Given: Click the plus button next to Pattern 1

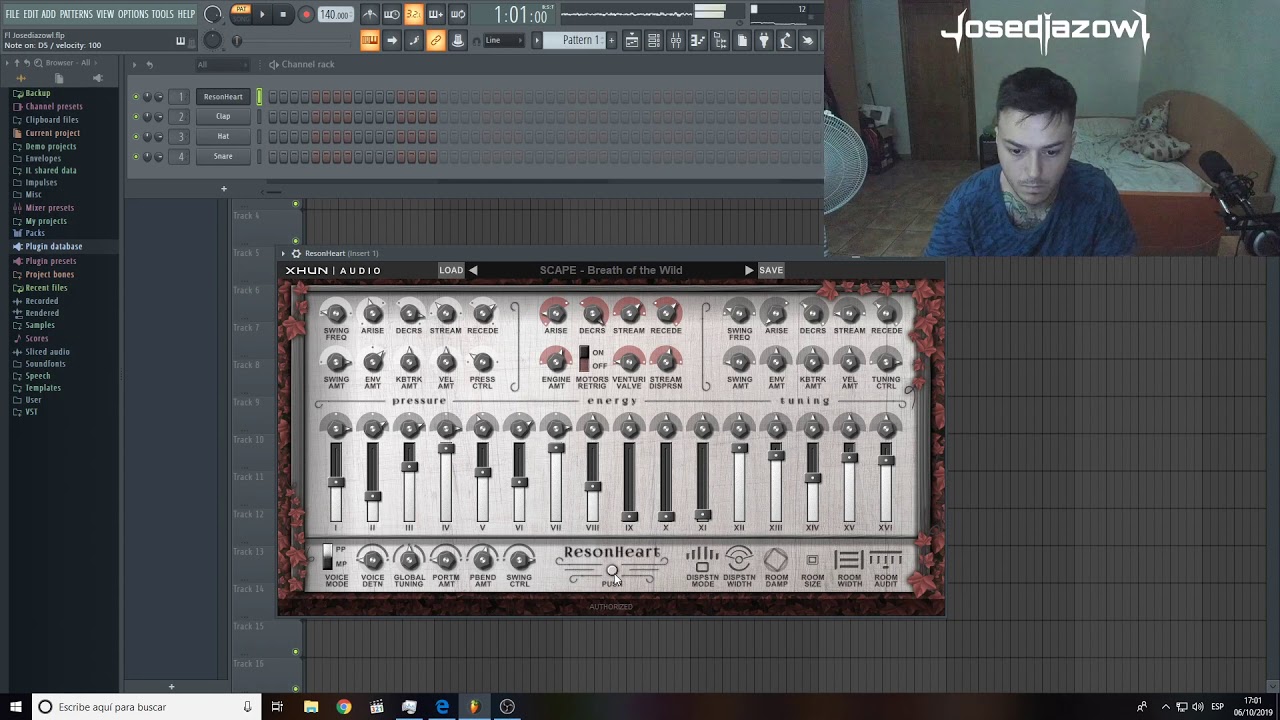Looking at the screenshot, I should [610, 40].
